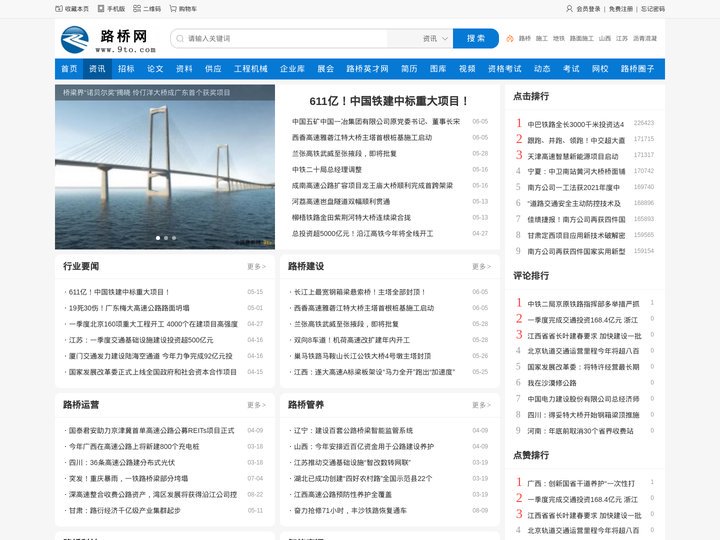Open the 论文 nav tab
The width and height of the screenshot is (720, 540).
155,69
